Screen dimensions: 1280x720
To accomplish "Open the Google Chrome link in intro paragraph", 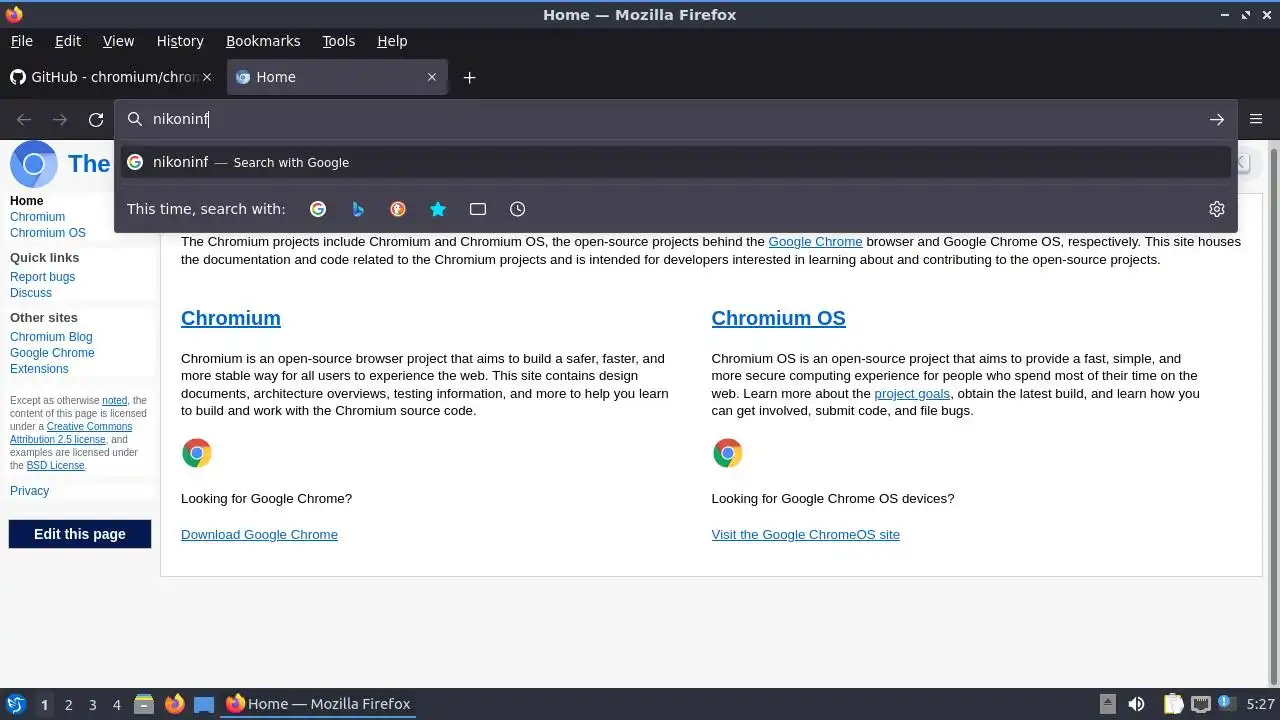I will coord(815,241).
